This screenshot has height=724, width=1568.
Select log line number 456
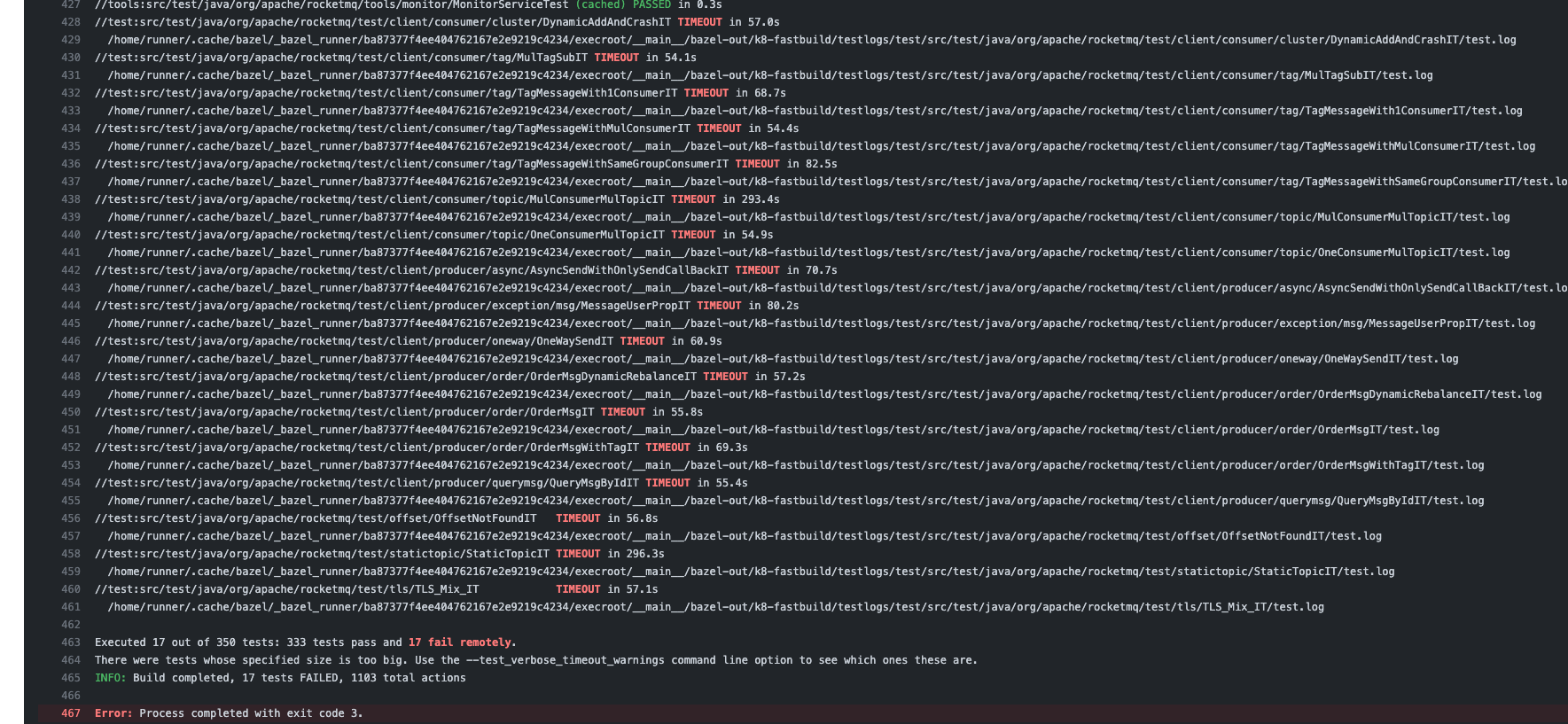tap(70, 518)
